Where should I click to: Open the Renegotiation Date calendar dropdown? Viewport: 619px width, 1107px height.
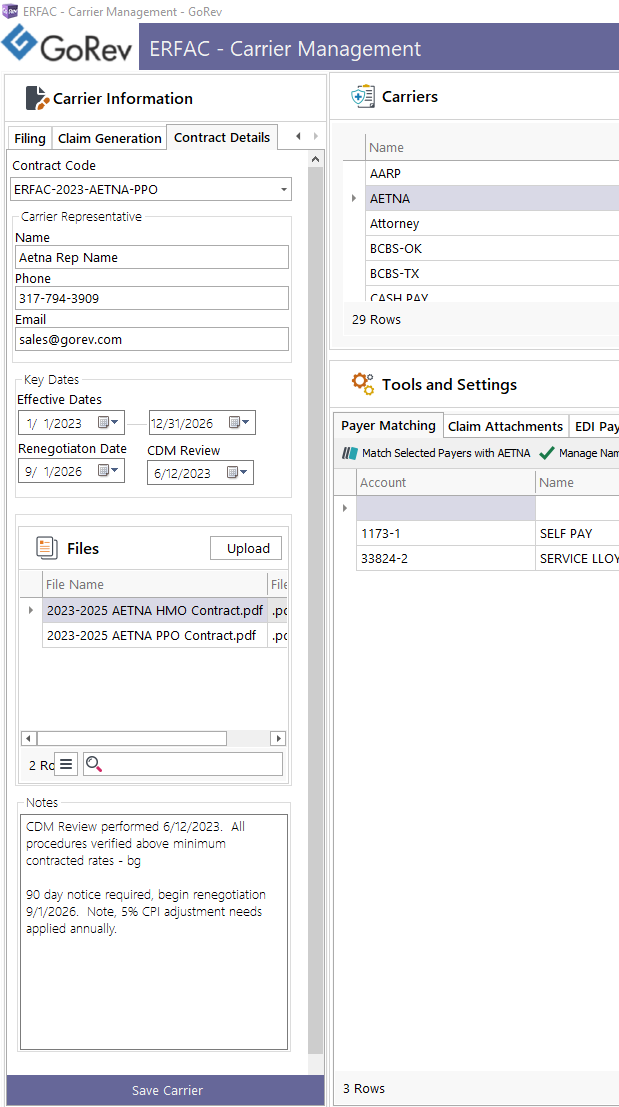(x=108, y=470)
